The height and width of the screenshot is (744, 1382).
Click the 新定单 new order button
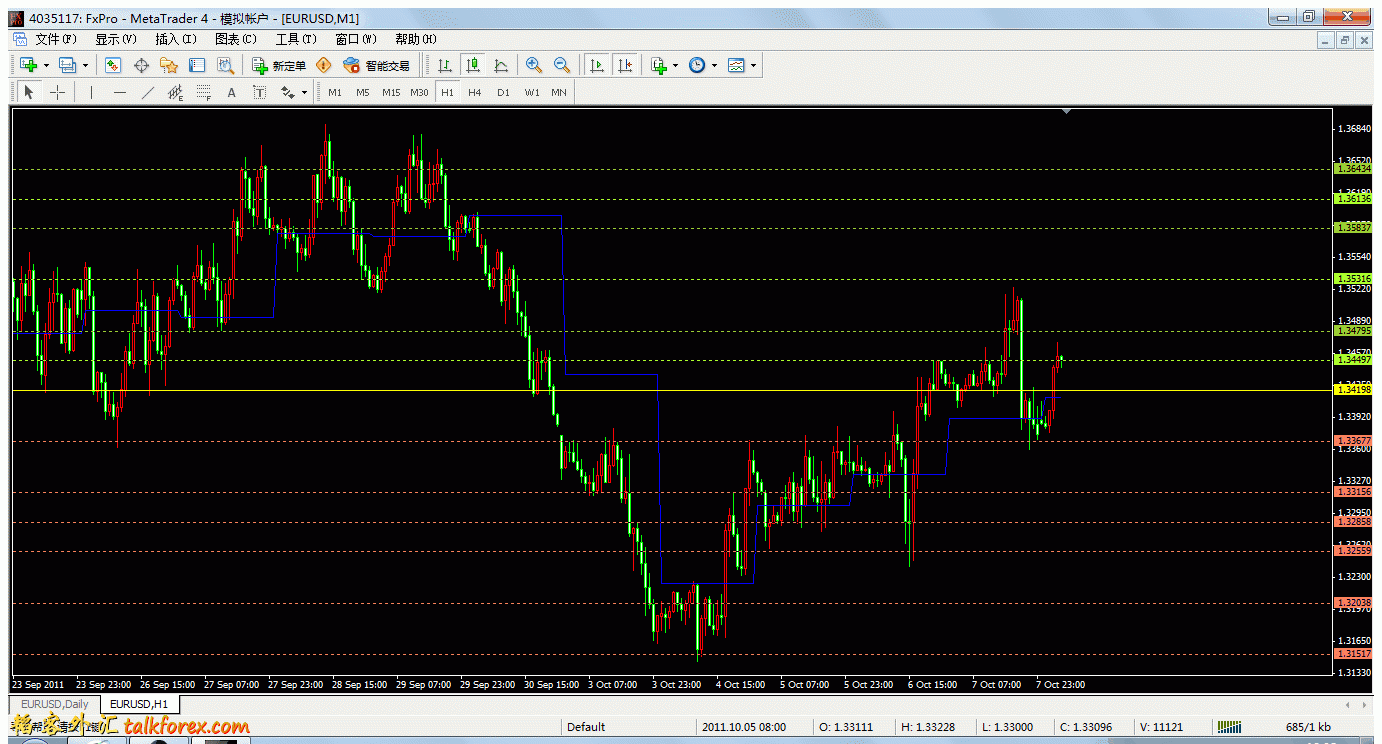pyautogui.click(x=279, y=65)
